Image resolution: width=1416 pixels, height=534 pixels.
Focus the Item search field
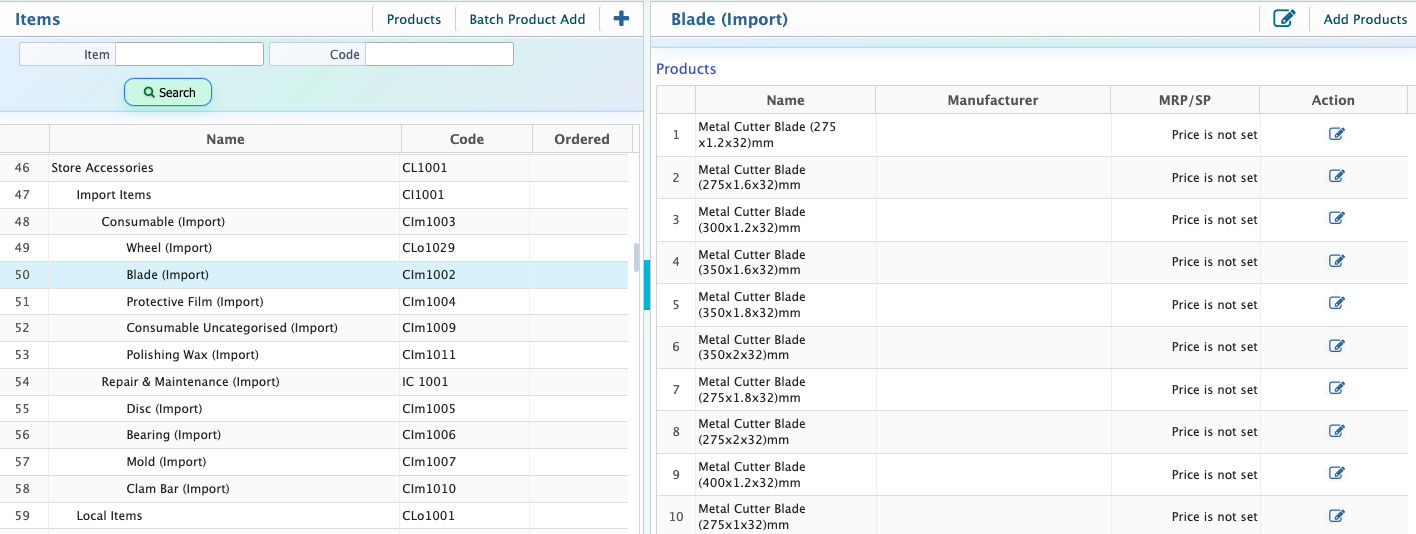pyautogui.click(x=189, y=54)
